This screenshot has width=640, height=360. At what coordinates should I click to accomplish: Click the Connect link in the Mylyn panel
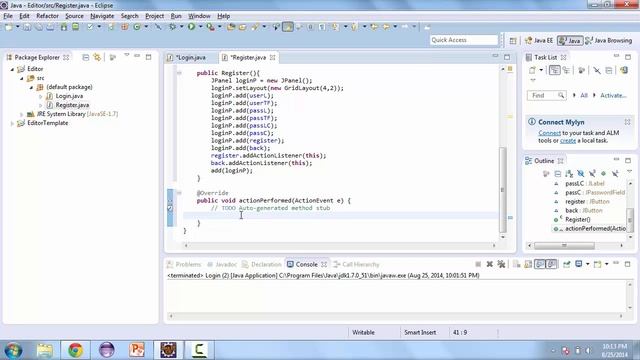click(x=549, y=133)
